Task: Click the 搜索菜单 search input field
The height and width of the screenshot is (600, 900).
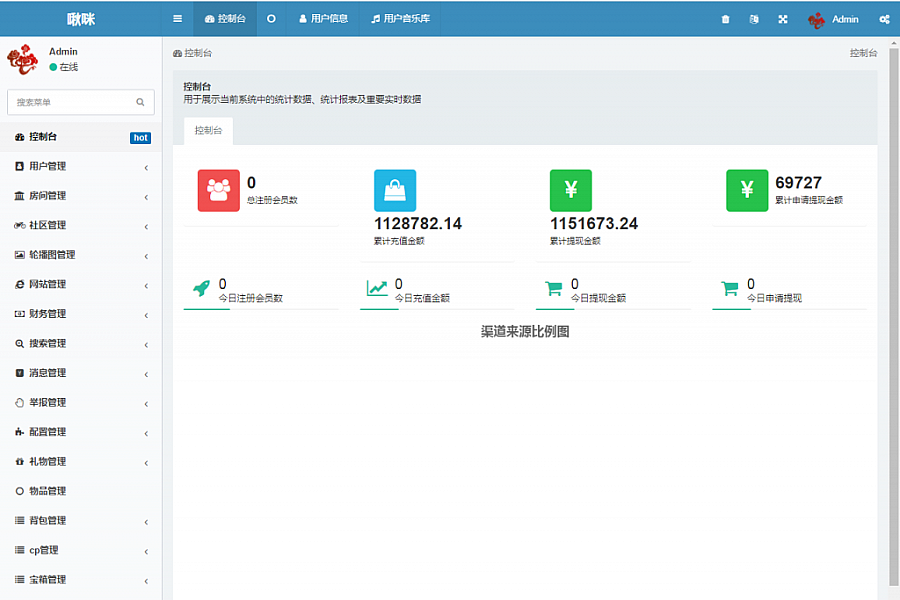Action: pyautogui.click(x=70, y=102)
